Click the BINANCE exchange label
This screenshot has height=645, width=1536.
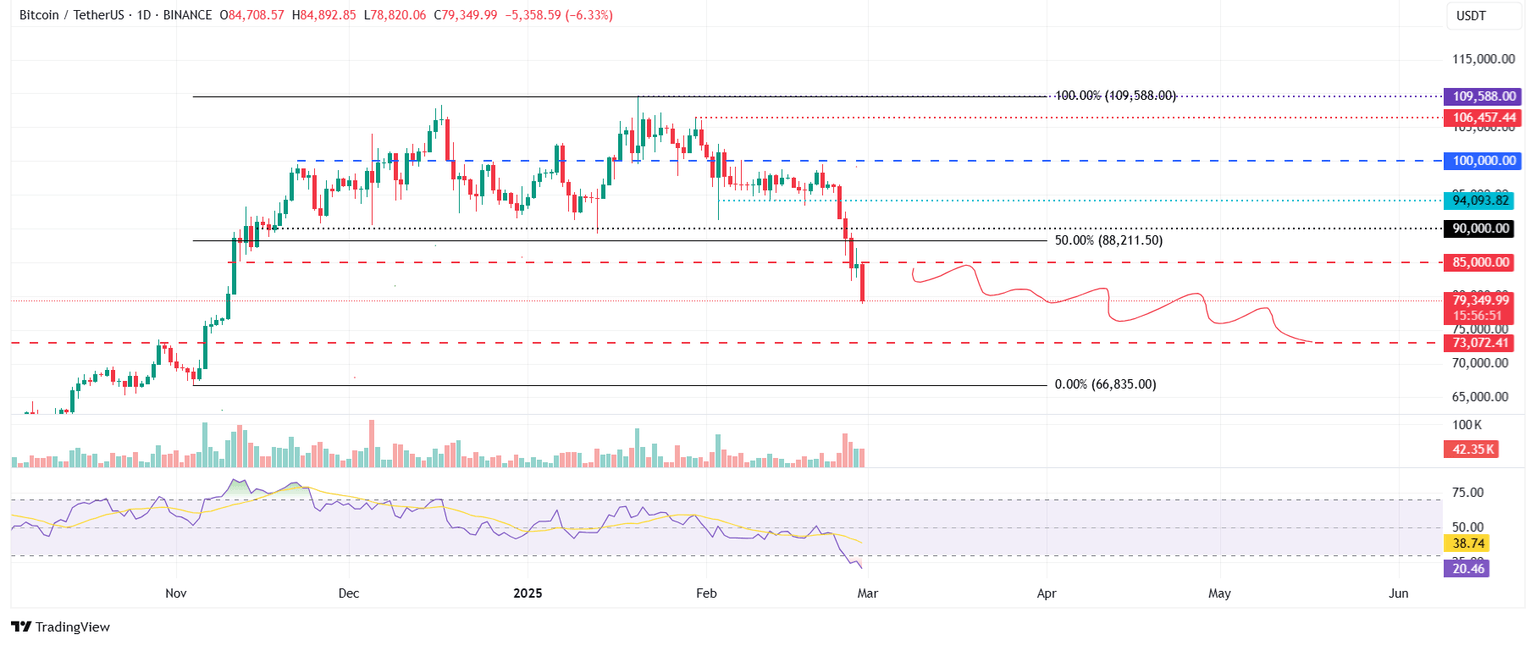click(x=186, y=15)
